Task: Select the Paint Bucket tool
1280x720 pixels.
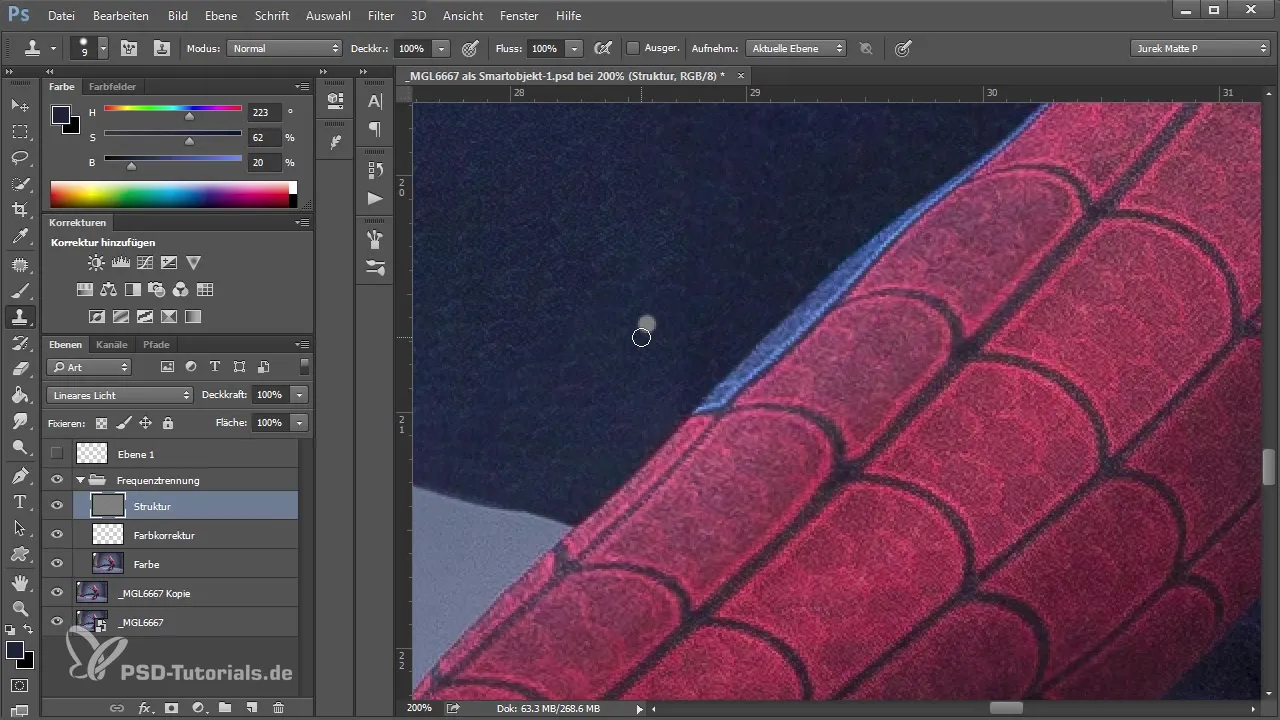Action: (x=19, y=395)
